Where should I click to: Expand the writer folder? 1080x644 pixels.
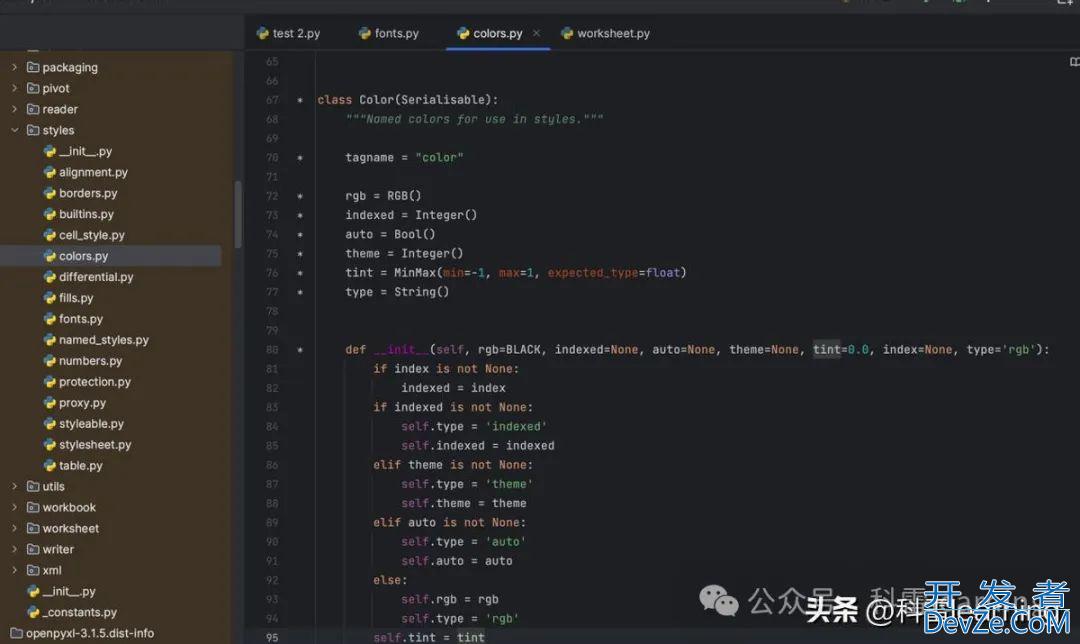point(14,550)
